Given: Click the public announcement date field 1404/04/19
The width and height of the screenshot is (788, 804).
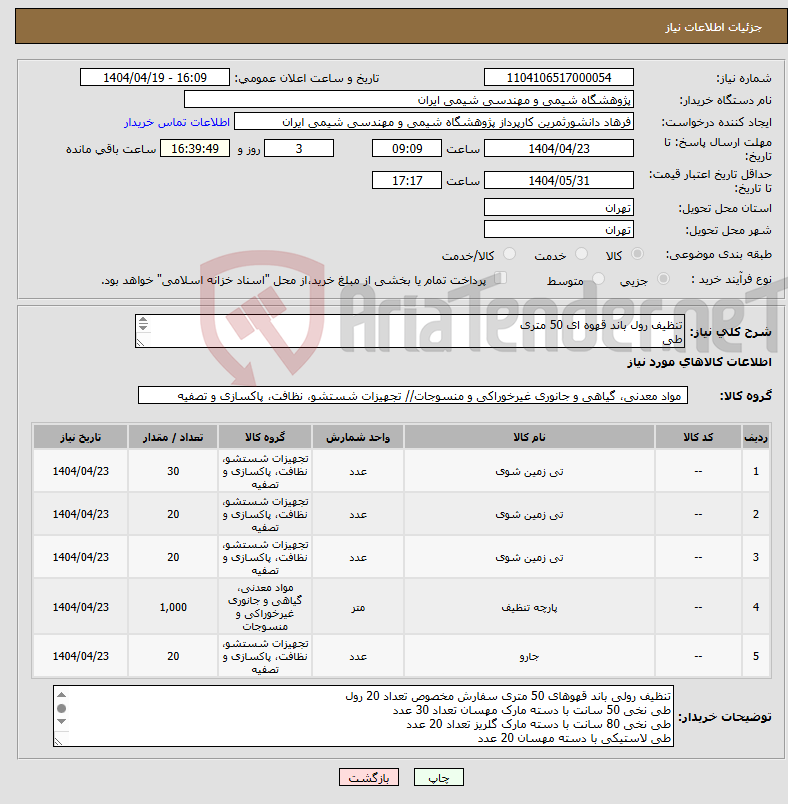Looking at the screenshot, I should click(155, 77).
